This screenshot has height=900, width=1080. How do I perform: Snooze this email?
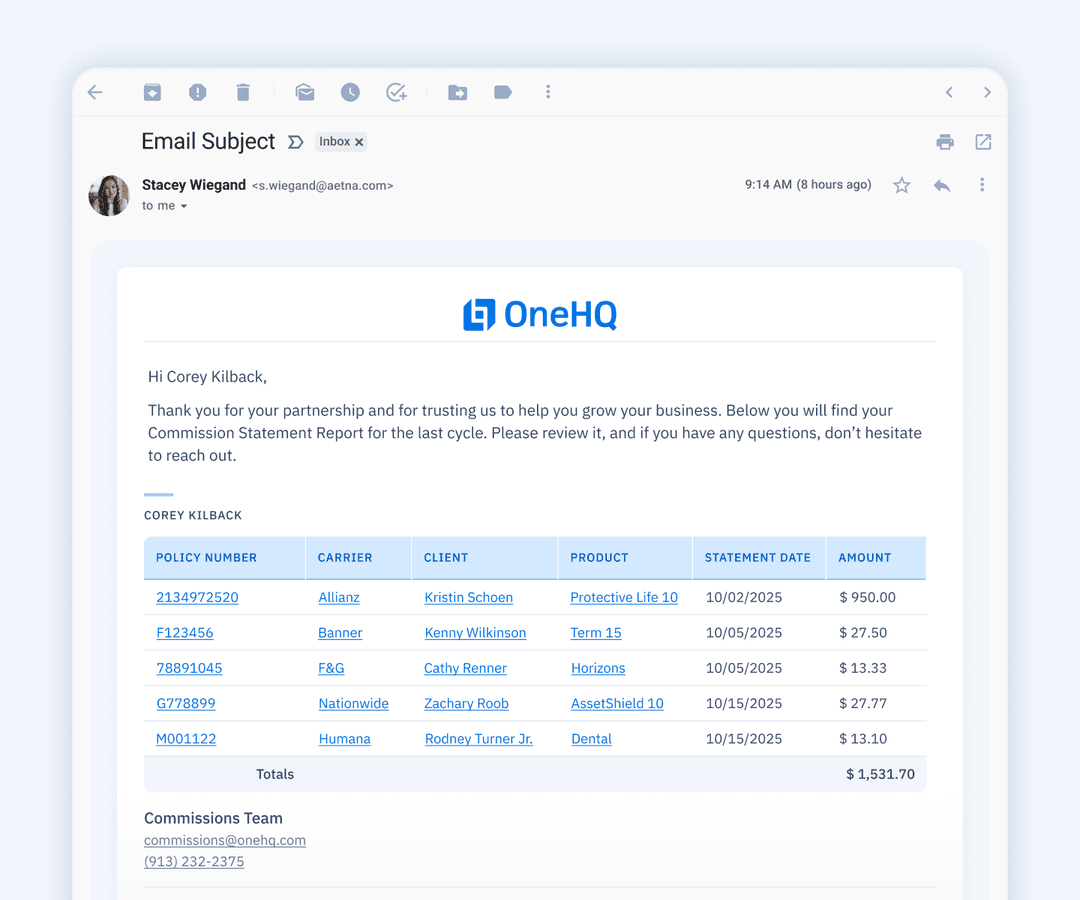tap(350, 92)
